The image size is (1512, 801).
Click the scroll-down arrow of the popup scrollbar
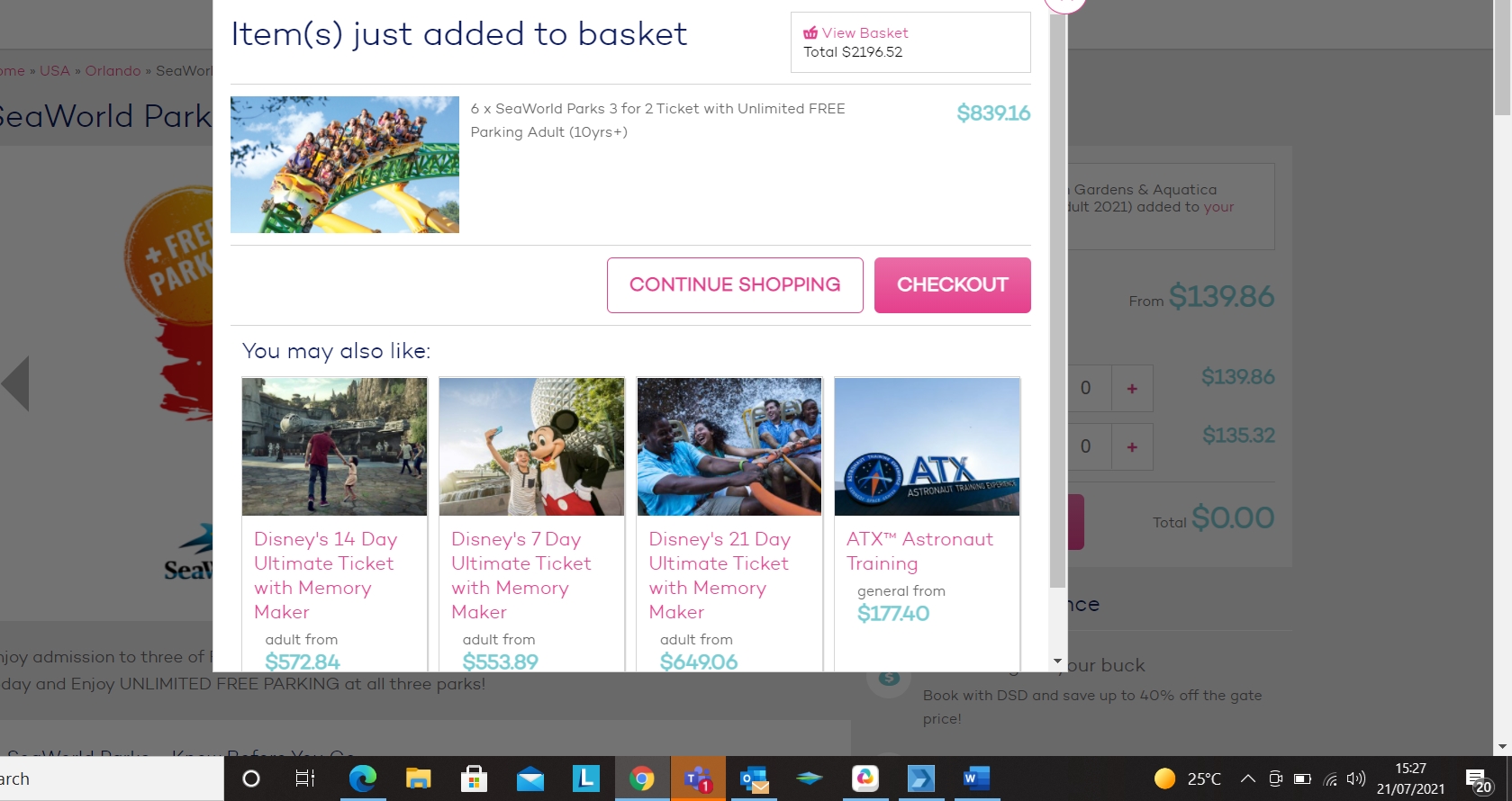1057,661
